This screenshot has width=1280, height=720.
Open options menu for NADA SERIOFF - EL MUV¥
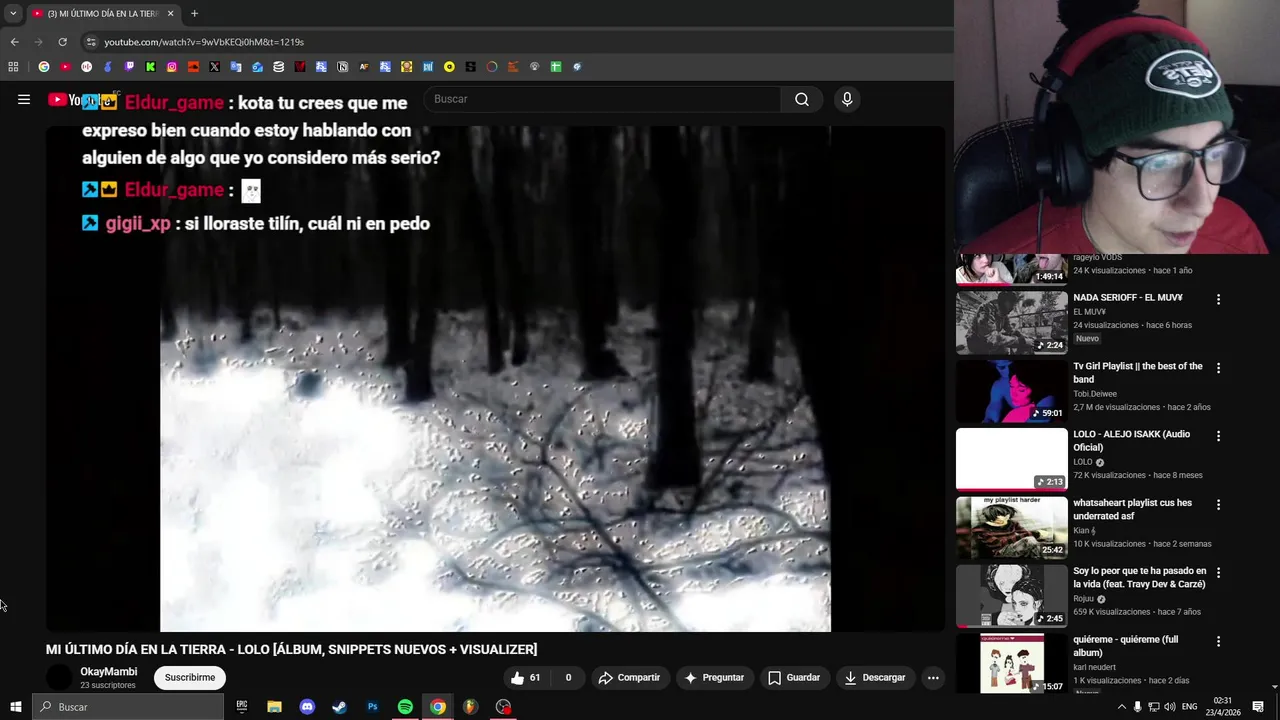click(1218, 299)
